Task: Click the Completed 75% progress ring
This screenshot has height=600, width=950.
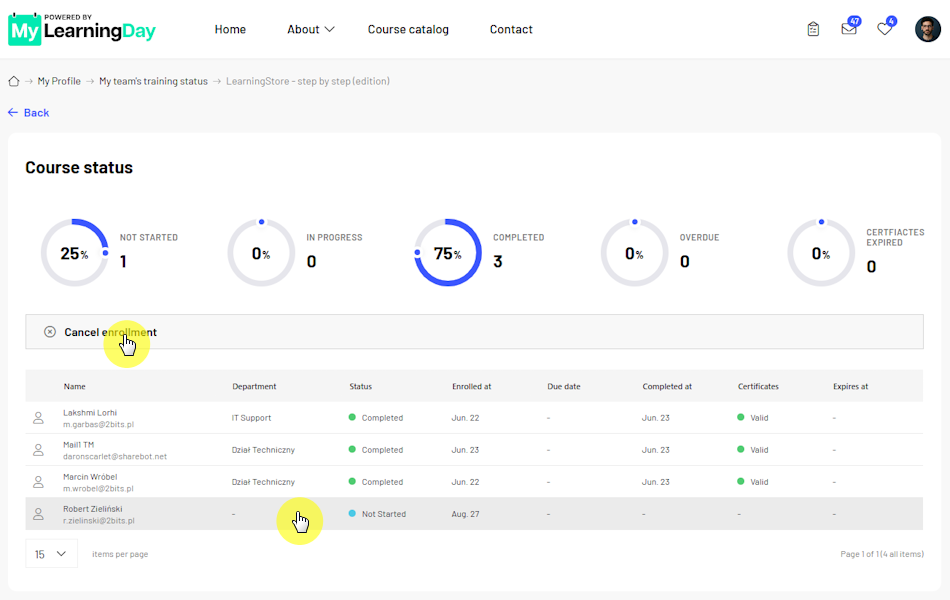Action: point(448,253)
